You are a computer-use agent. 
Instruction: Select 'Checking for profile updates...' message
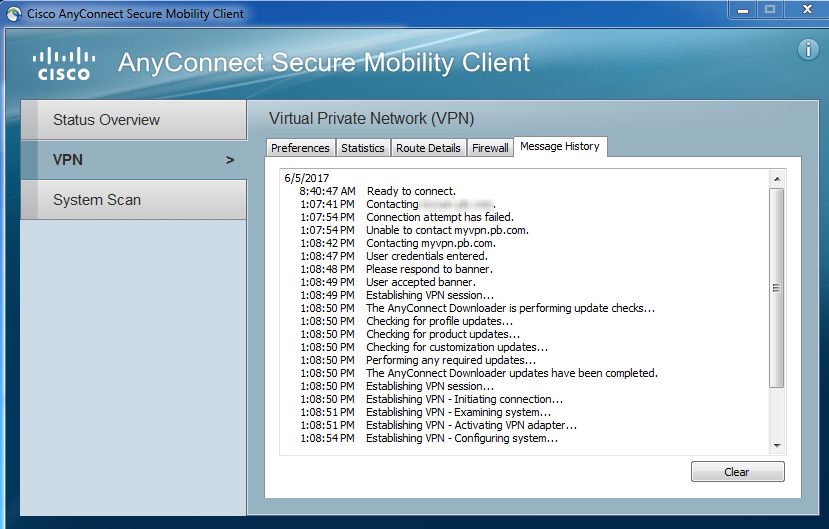coord(439,321)
